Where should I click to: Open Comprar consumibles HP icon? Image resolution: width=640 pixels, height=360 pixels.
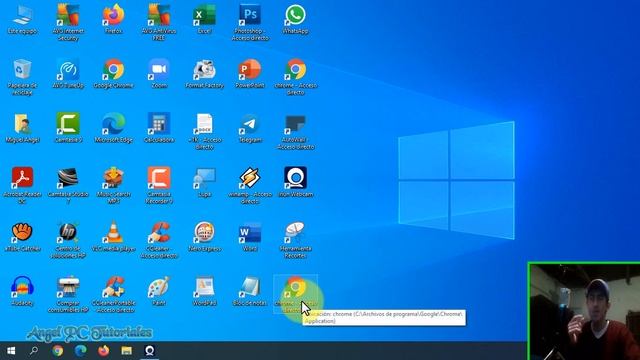point(68,294)
